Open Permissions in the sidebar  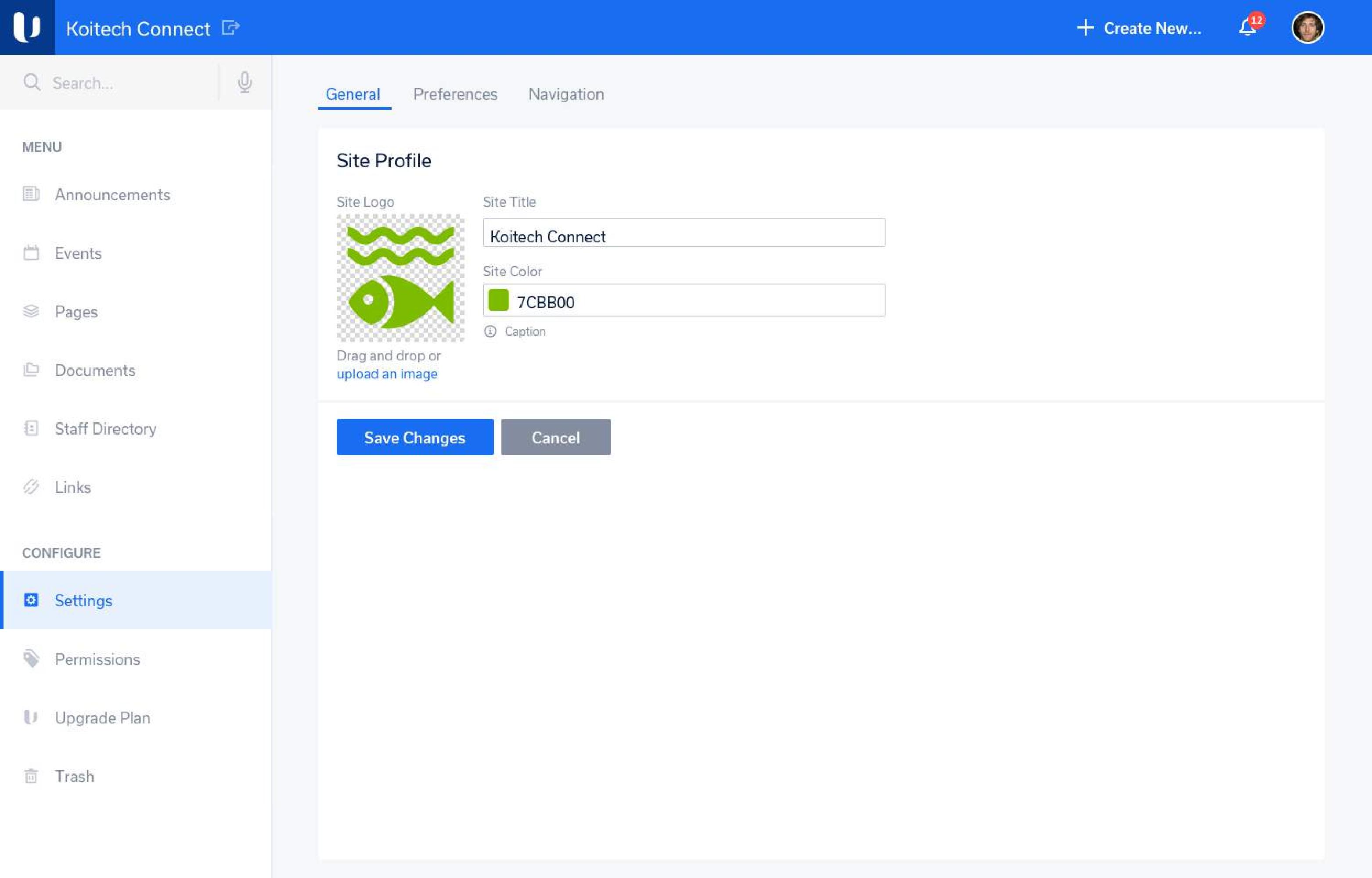click(97, 659)
